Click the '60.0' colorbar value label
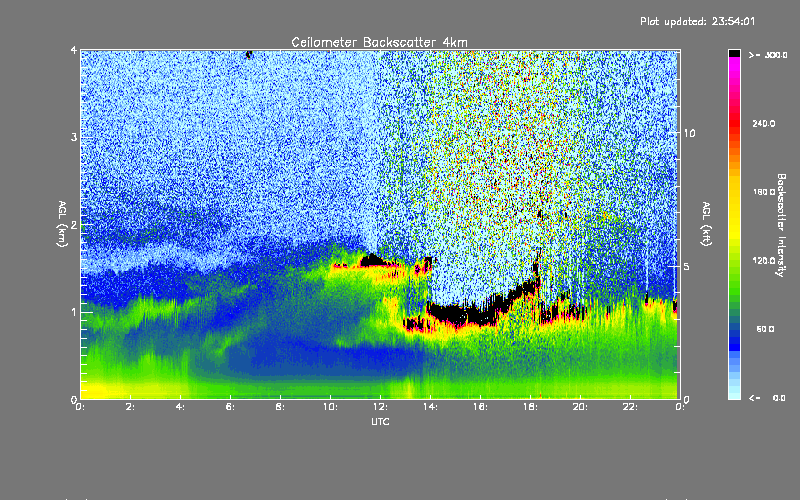This screenshot has width=800, height=500. [765, 329]
